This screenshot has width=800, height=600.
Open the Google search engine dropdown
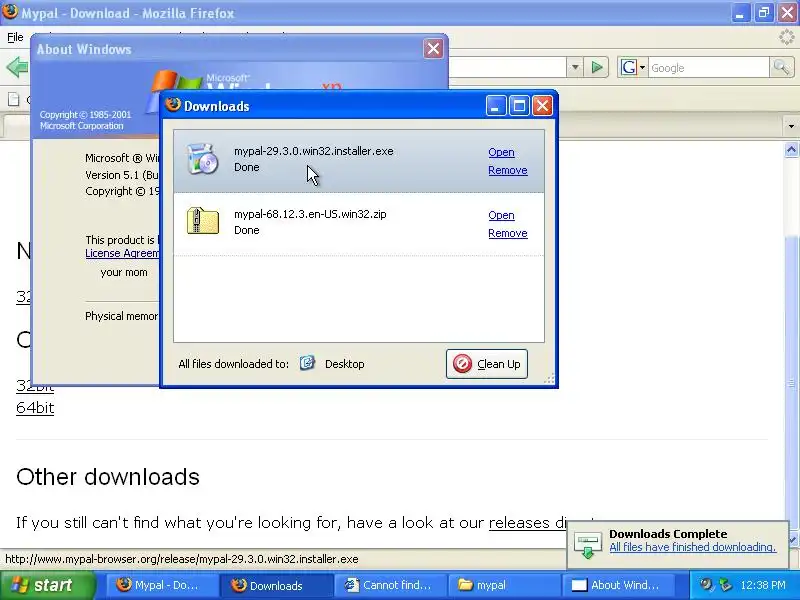pyautogui.click(x=633, y=67)
